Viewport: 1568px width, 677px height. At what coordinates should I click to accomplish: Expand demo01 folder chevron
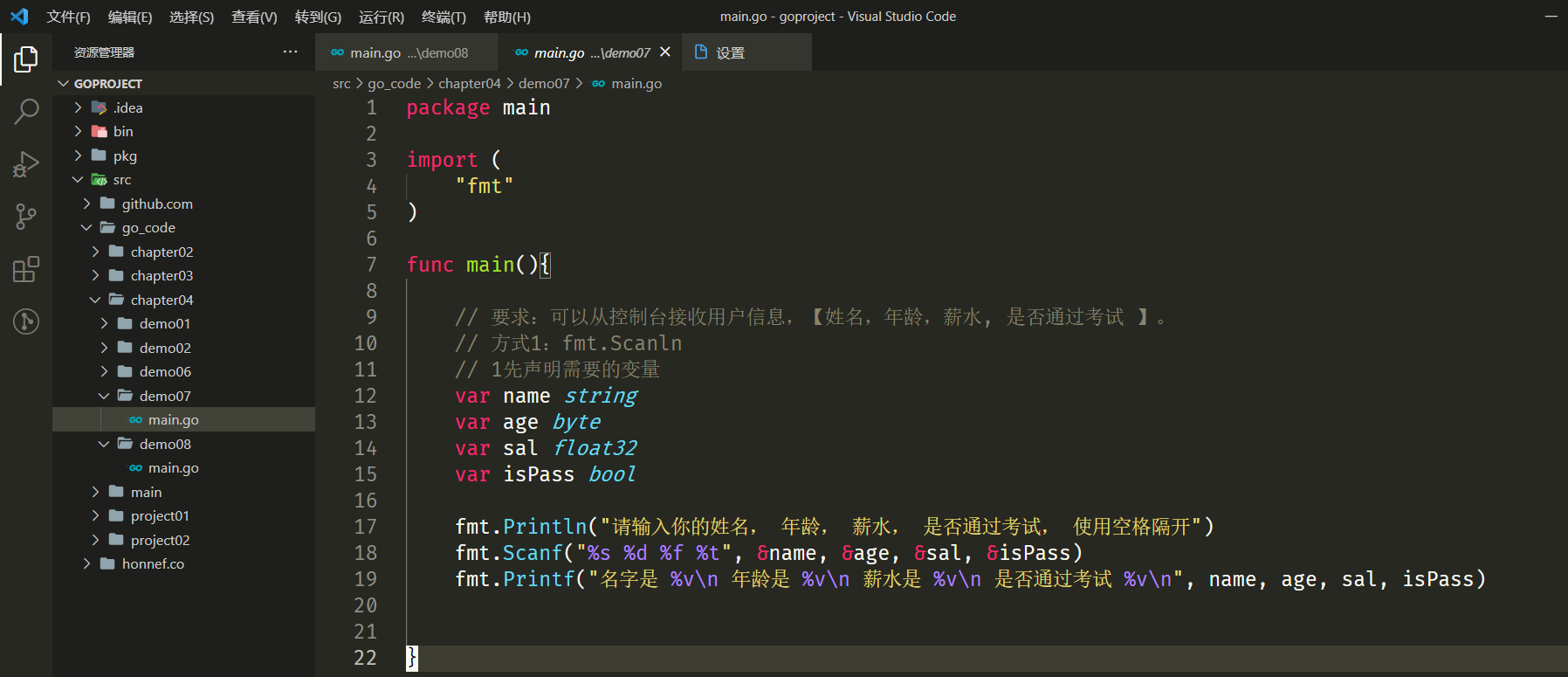point(104,323)
